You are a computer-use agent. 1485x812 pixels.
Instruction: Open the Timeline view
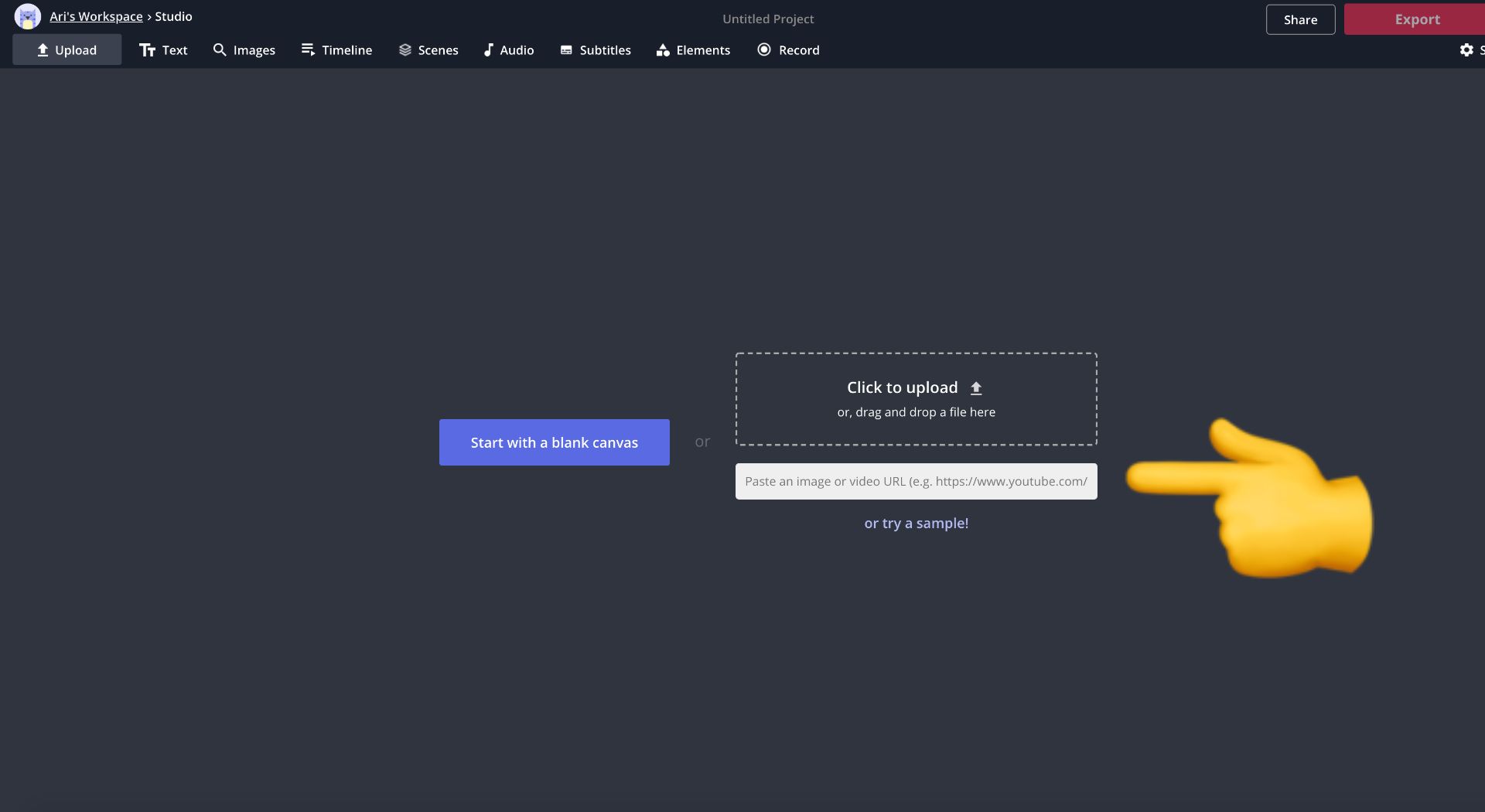tap(336, 49)
